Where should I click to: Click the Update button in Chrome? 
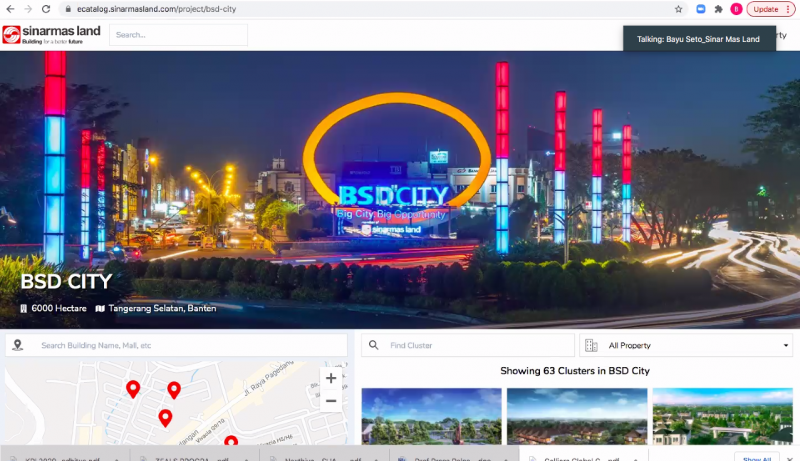pyautogui.click(x=770, y=9)
